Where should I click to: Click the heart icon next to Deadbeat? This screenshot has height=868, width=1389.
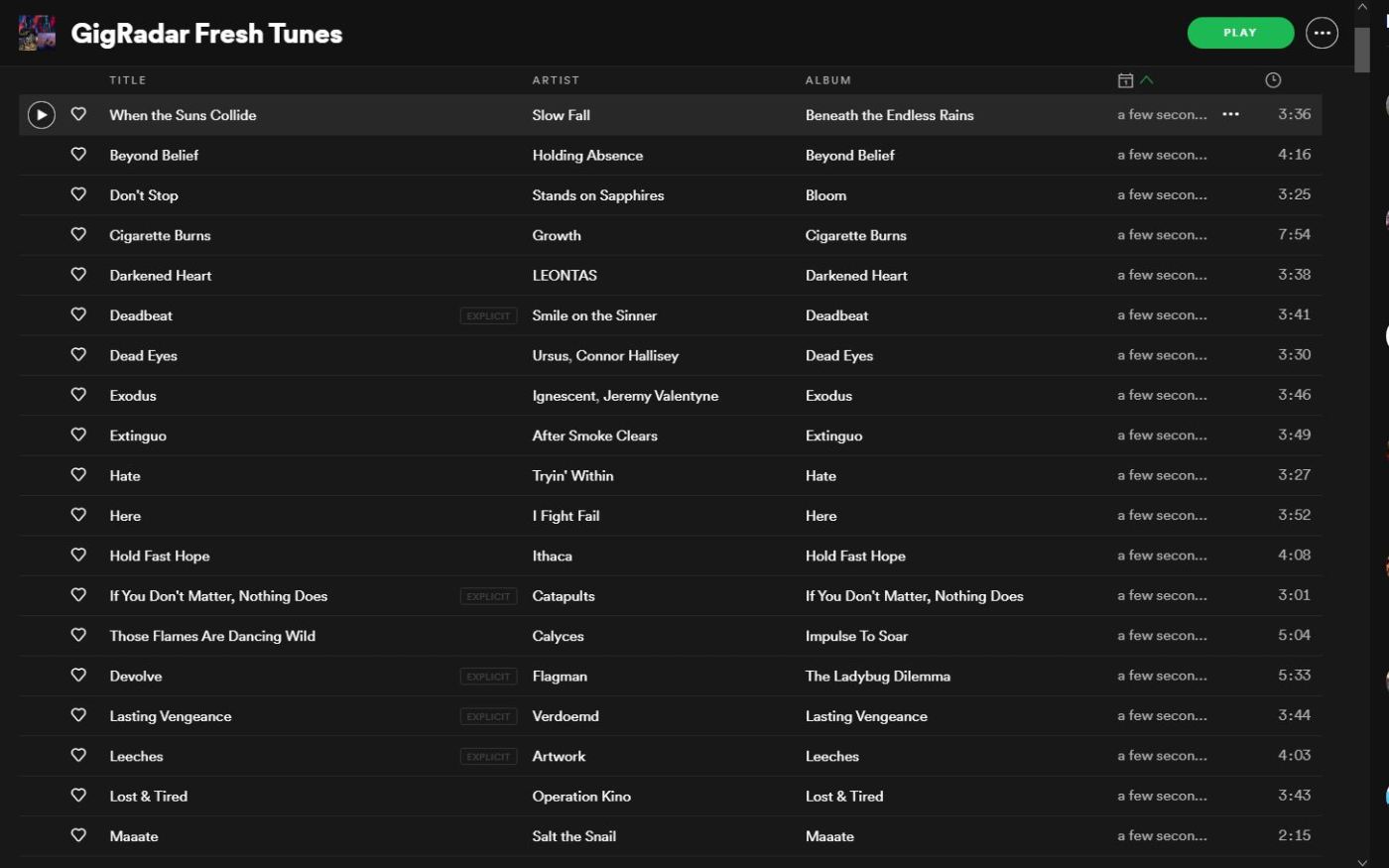[x=78, y=314]
